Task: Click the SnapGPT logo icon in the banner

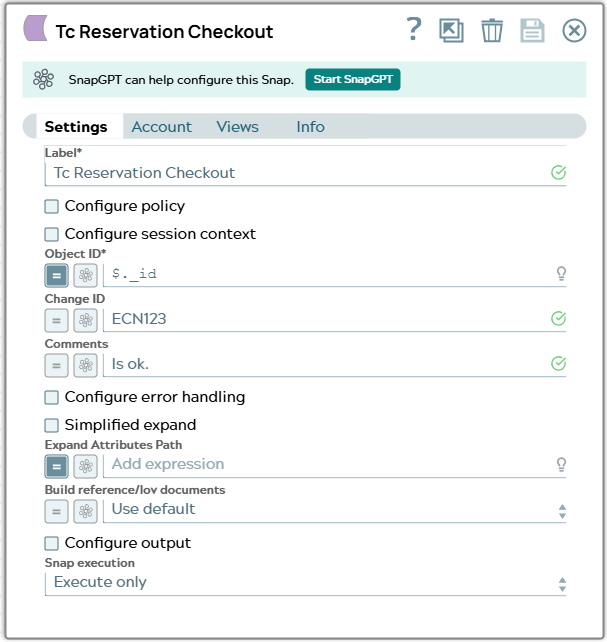Action: coord(43,79)
